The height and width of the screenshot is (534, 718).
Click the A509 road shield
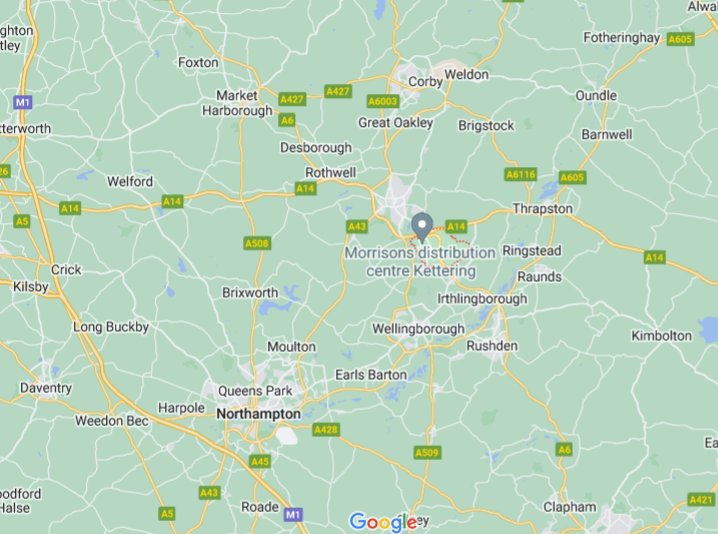tap(428, 453)
